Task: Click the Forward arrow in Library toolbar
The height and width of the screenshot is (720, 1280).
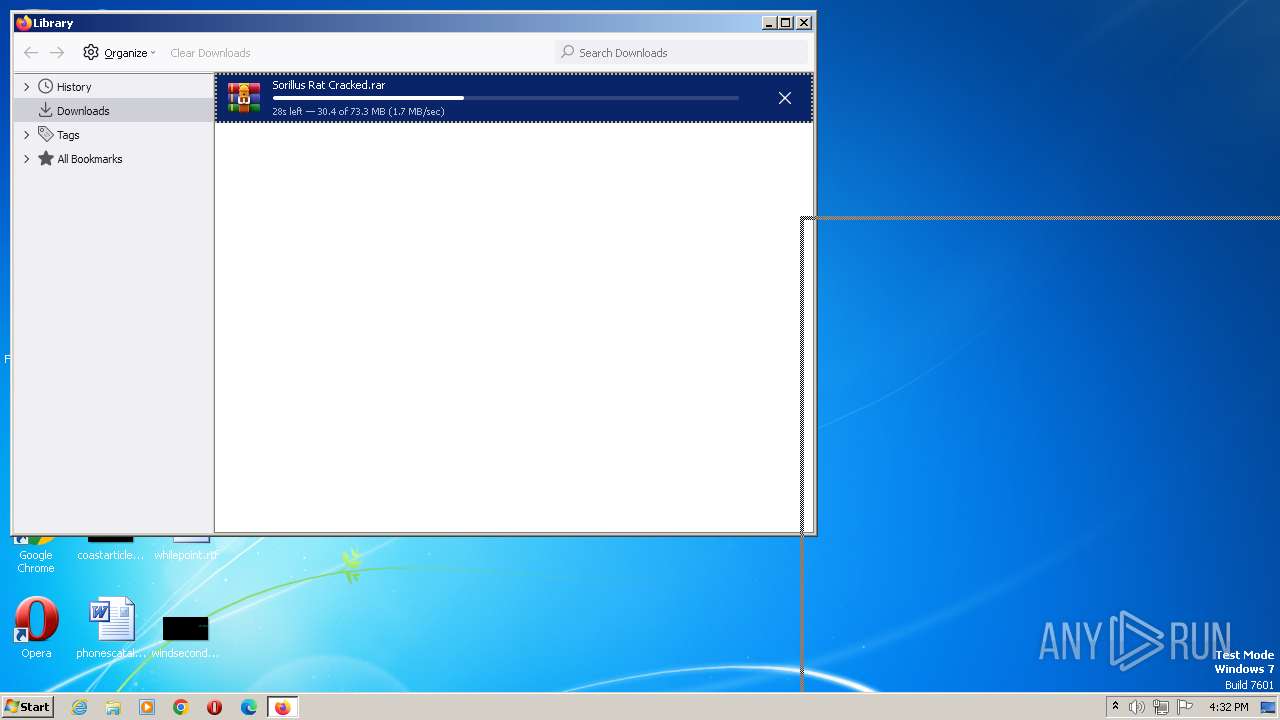Action: pos(57,53)
